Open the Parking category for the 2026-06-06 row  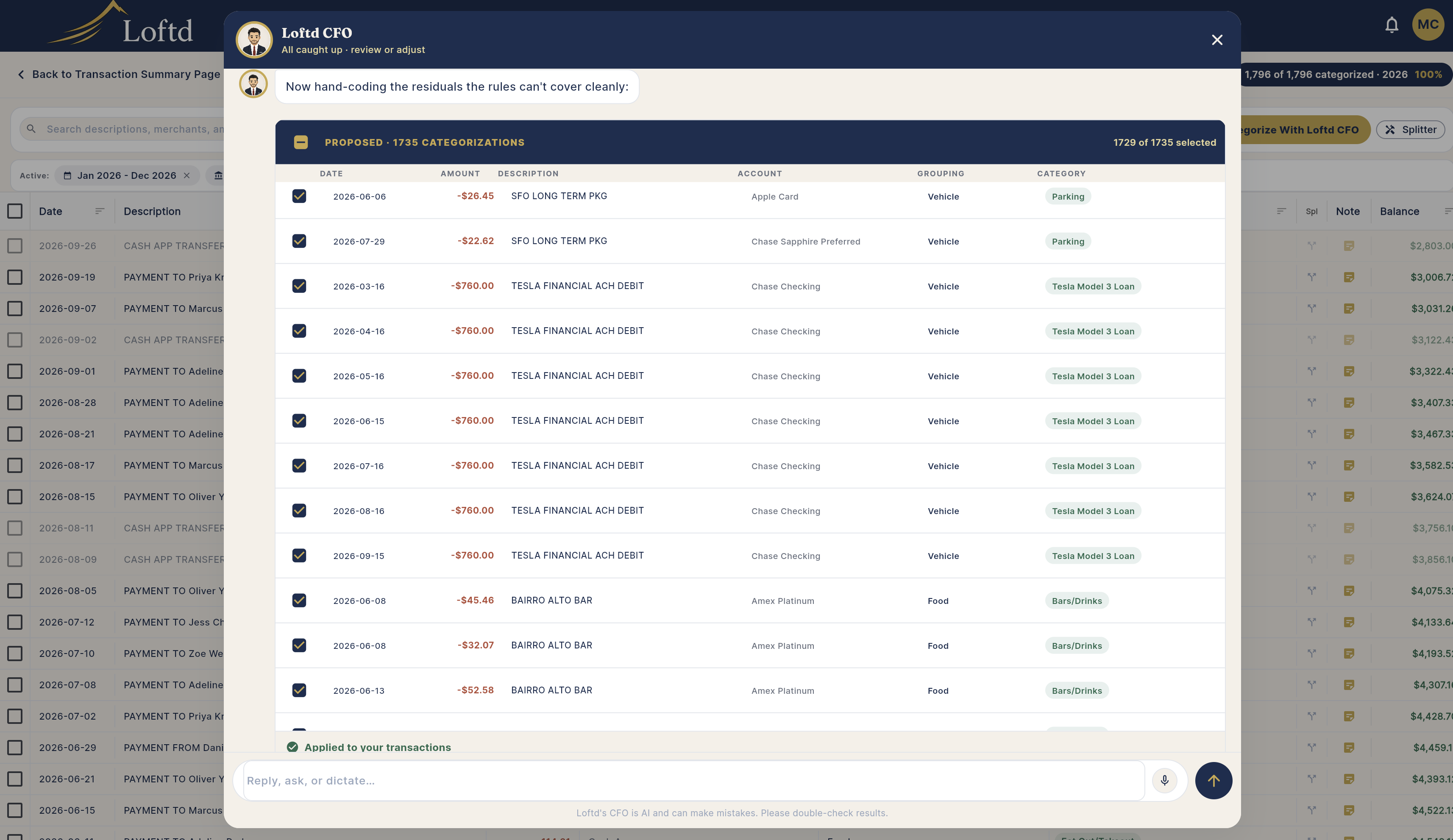1067,196
